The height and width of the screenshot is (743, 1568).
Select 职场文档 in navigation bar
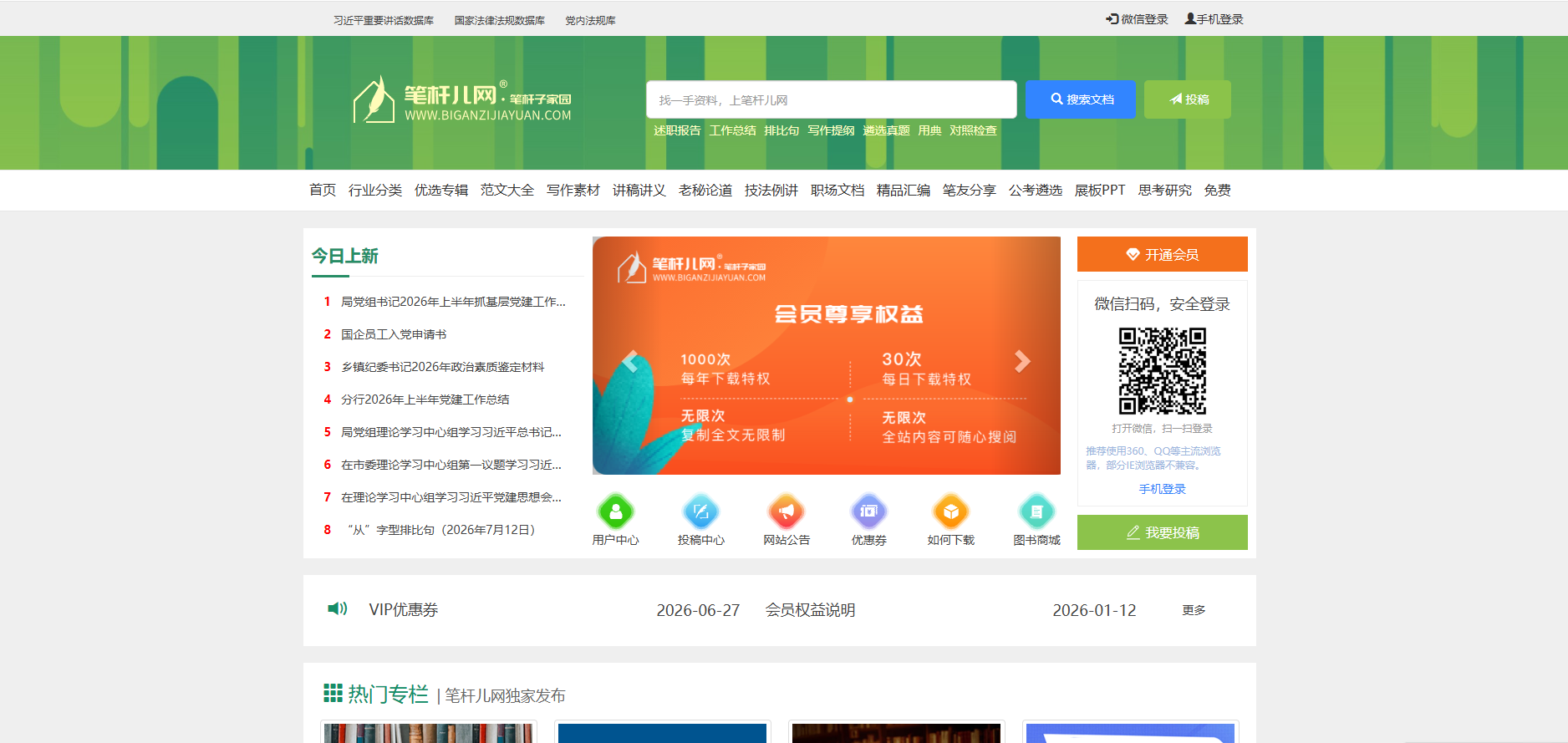point(837,191)
